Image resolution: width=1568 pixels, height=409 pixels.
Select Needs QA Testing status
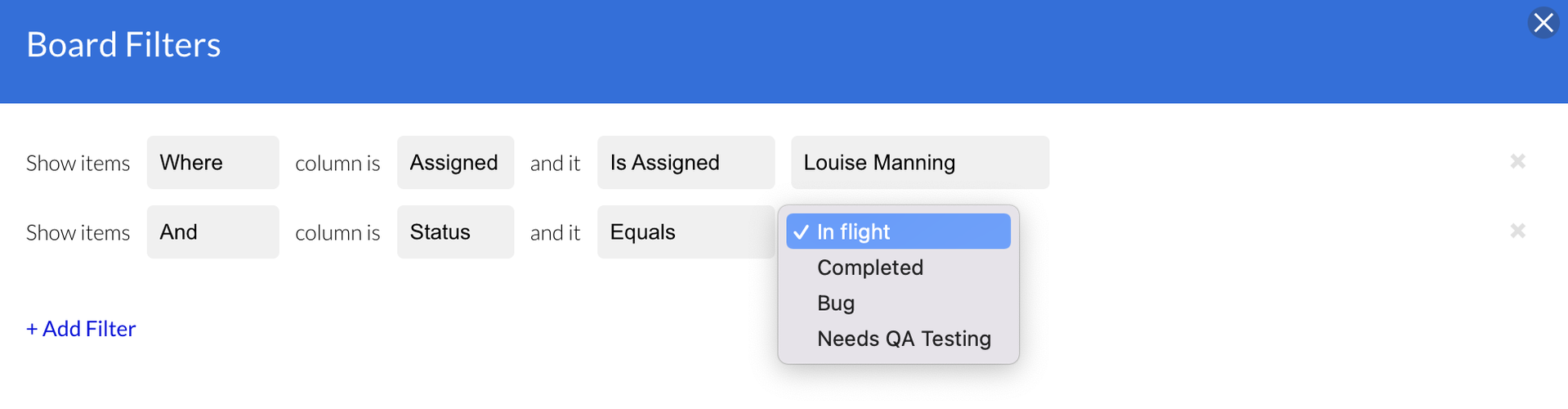pyautogui.click(x=904, y=339)
